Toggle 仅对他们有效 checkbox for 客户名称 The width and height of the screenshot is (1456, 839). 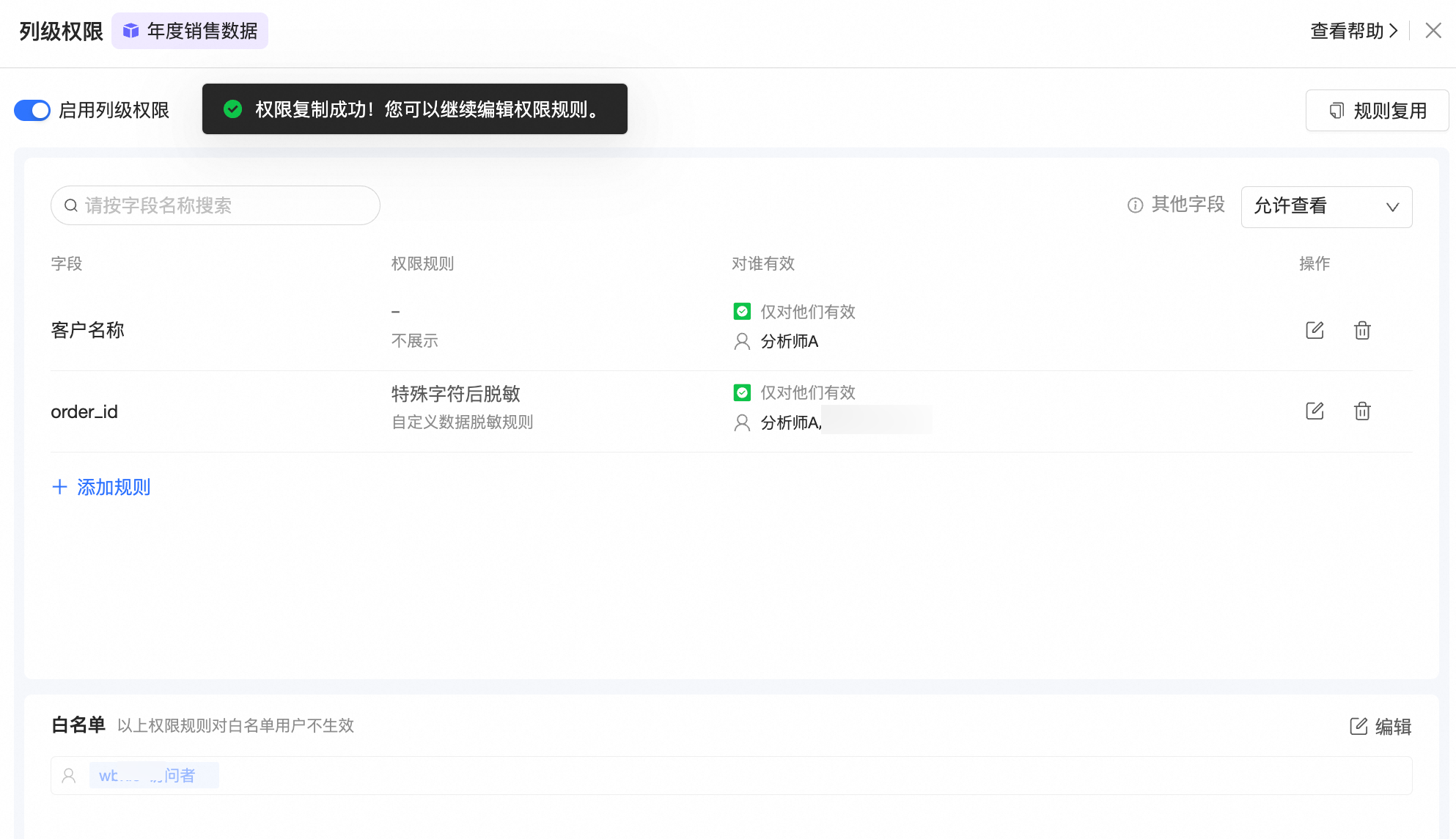pos(742,312)
